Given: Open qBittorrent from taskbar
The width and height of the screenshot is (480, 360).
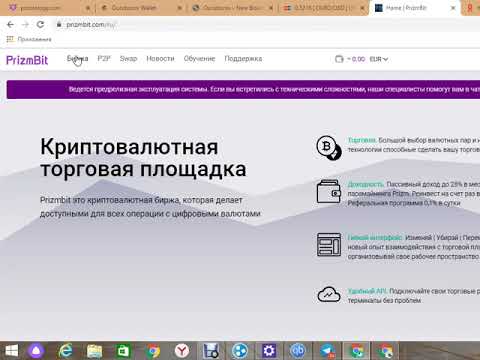Looking at the screenshot, I should [x=298, y=351].
